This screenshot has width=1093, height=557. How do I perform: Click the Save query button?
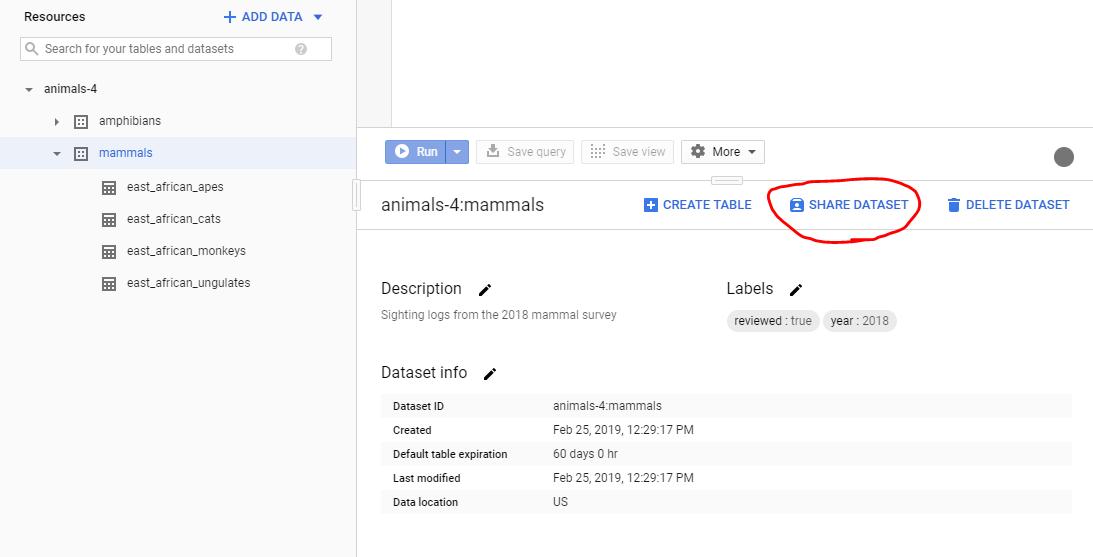[x=525, y=152]
